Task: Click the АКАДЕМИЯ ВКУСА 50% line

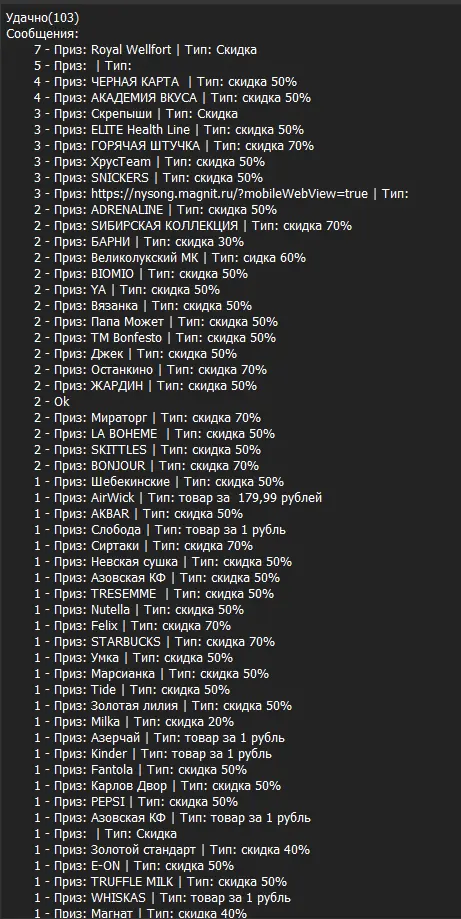Action: 172,97
